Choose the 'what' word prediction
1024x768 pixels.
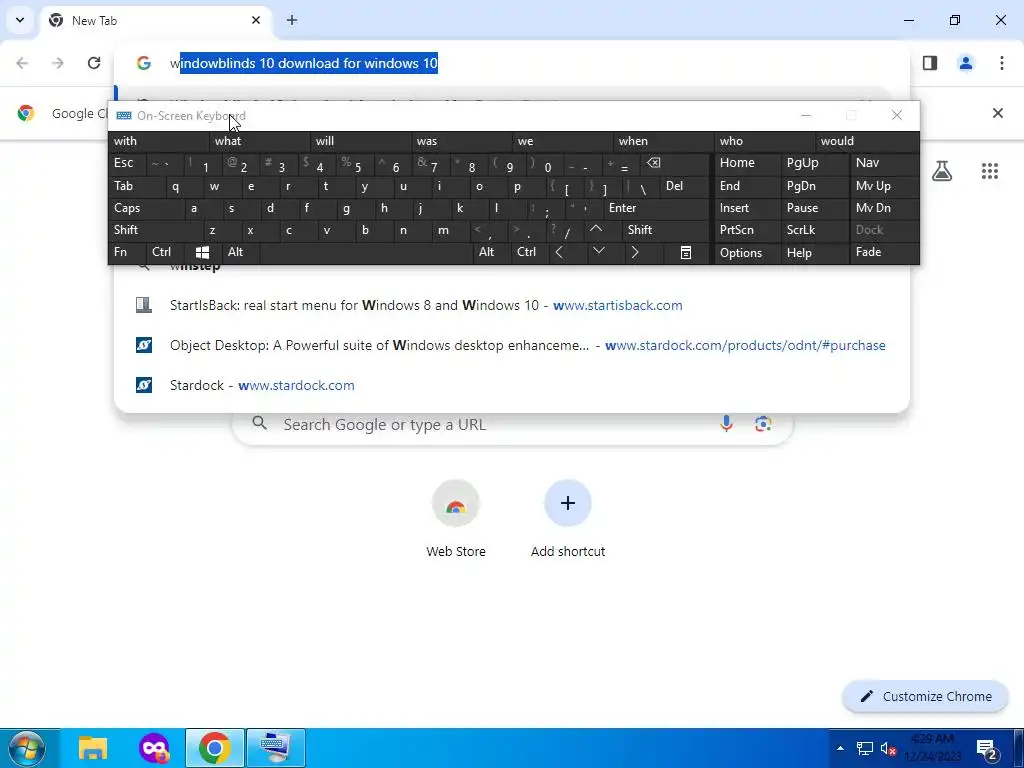[x=260, y=141]
